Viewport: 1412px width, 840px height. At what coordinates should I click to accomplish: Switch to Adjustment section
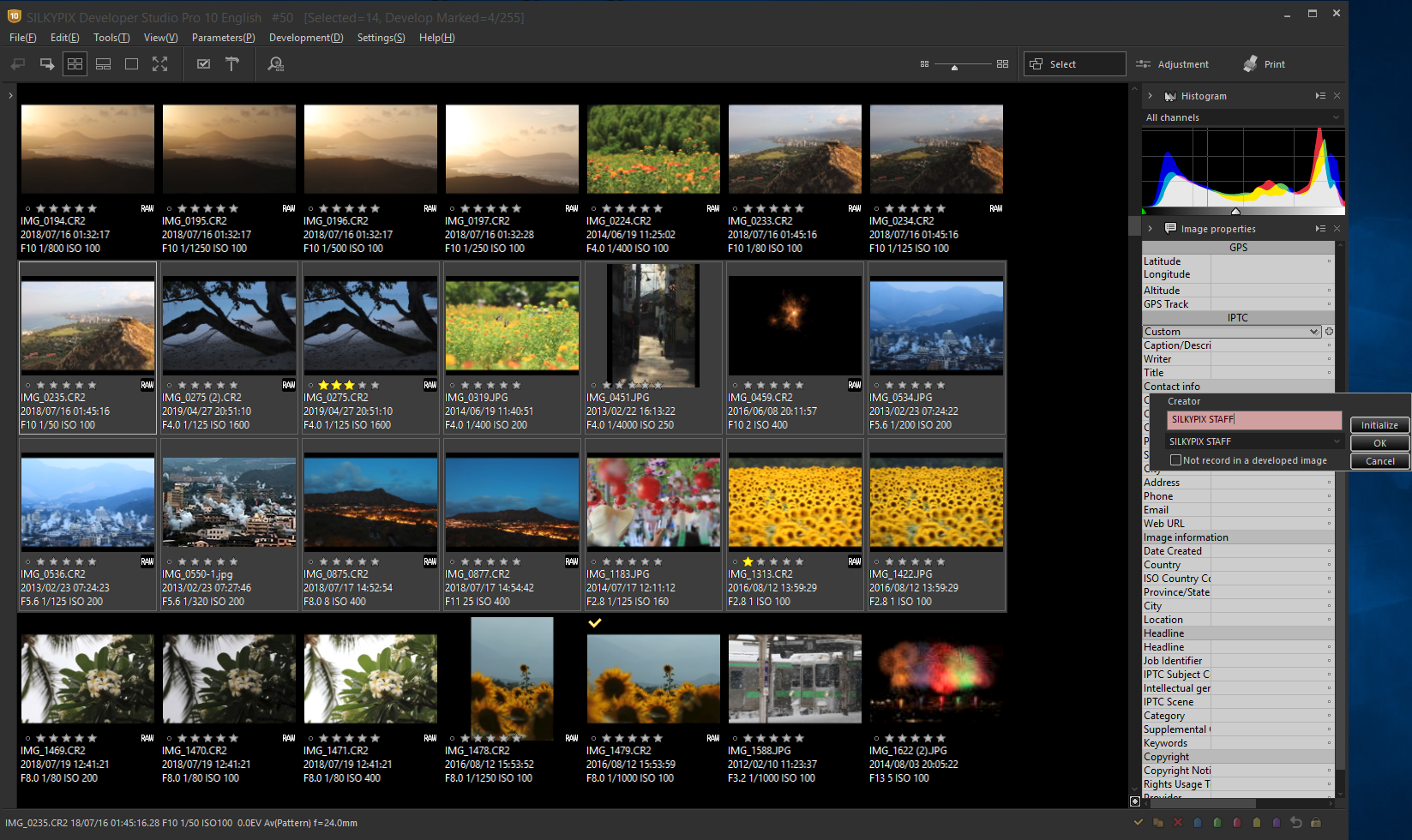click(1173, 64)
